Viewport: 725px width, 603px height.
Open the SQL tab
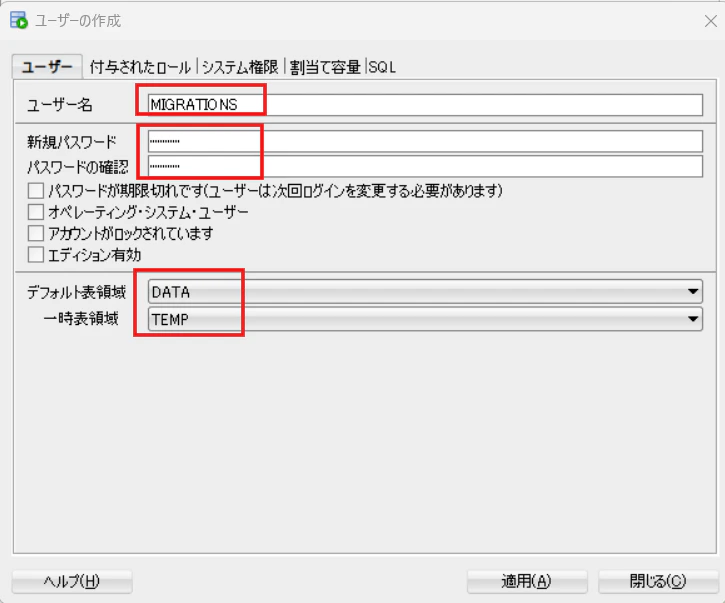pos(382,67)
